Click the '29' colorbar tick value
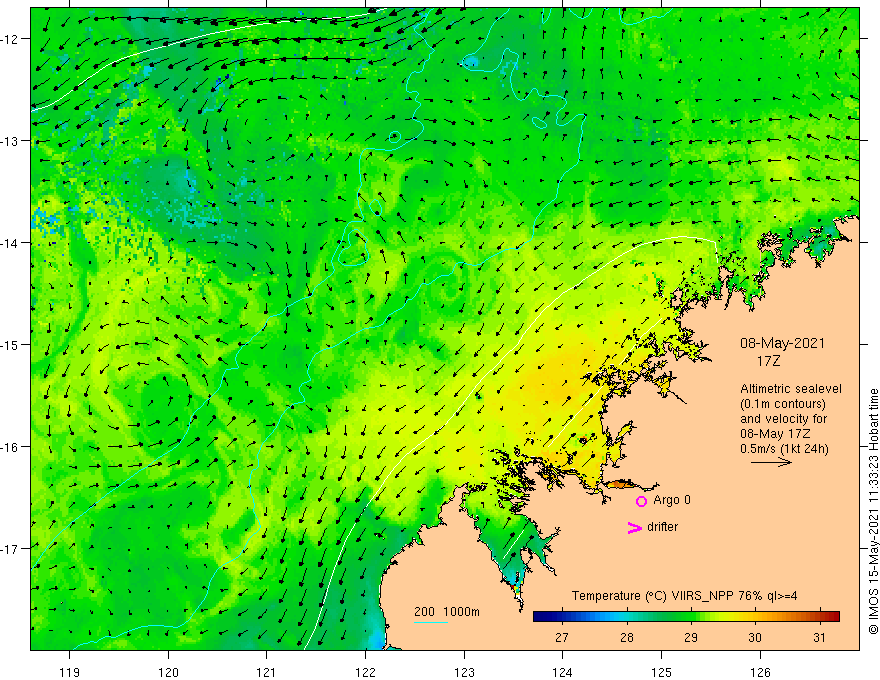The width and height of the screenshot is (880, 680). [691, 637]
